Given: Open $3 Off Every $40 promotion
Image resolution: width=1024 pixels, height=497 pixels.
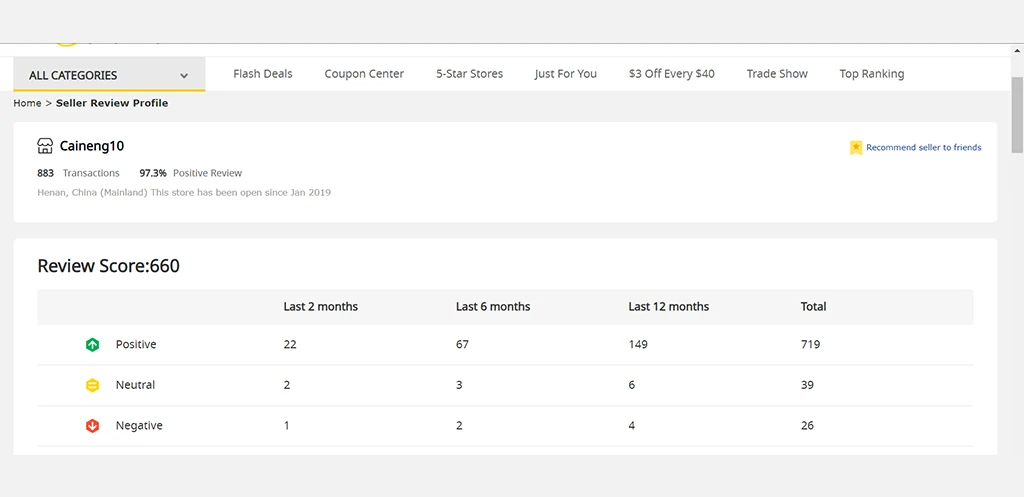Looking at the screenshot, I should (671, 74).
